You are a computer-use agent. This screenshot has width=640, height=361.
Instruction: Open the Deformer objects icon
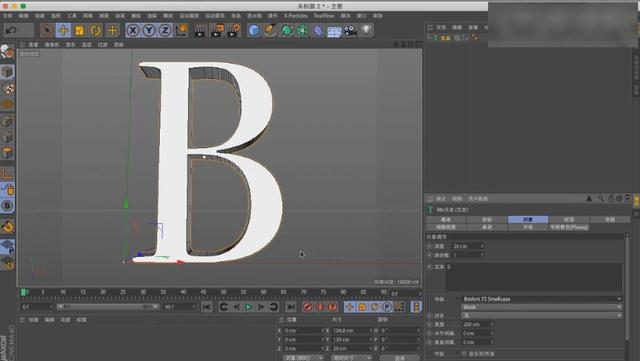318,30
